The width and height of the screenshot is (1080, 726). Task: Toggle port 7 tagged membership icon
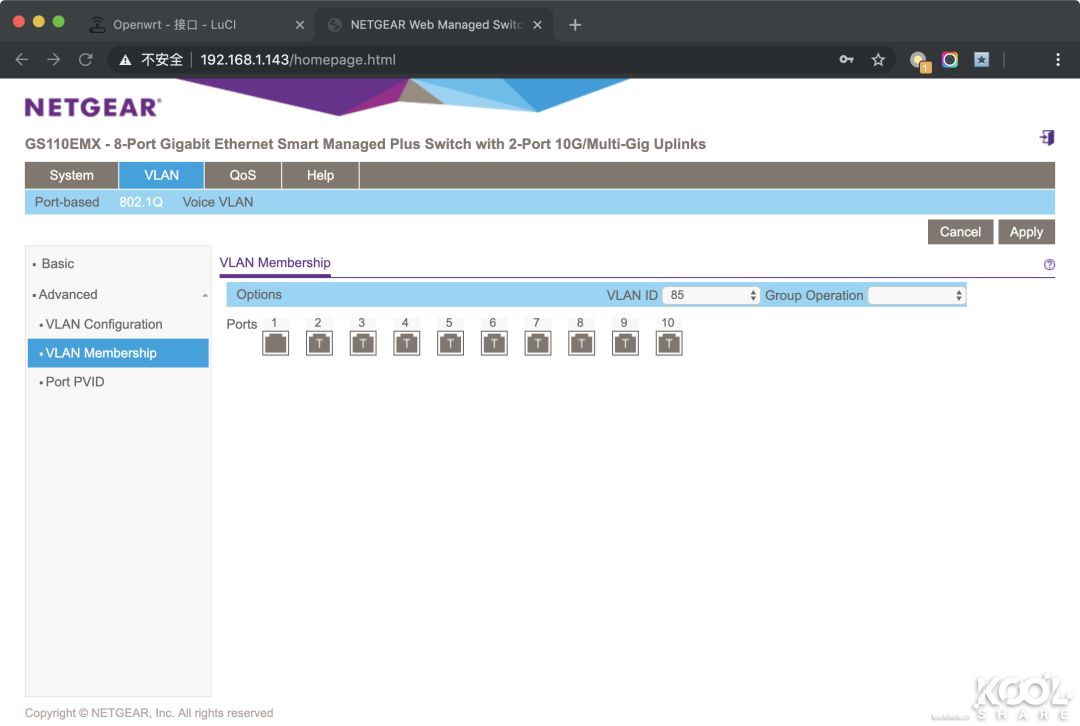[538, 343]
